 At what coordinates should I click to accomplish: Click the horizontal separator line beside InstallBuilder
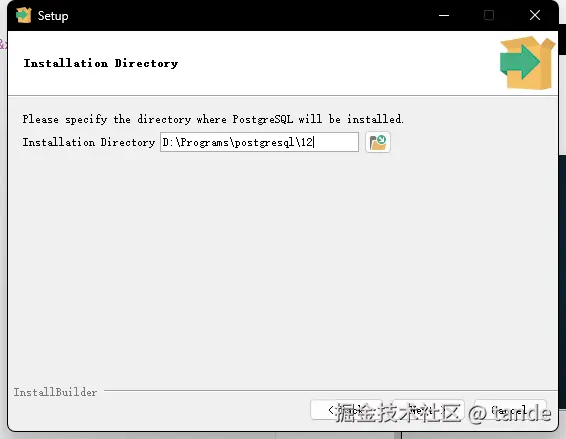click(330, 390)
